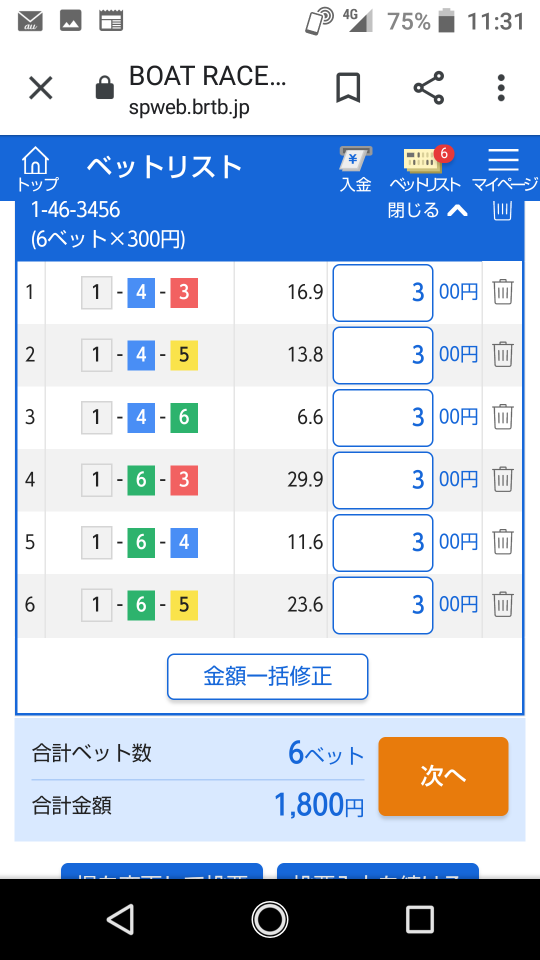Close the browser tab with X
This screenshot has width=540, height=960.
pyautogui.click(x=41, y=89)
